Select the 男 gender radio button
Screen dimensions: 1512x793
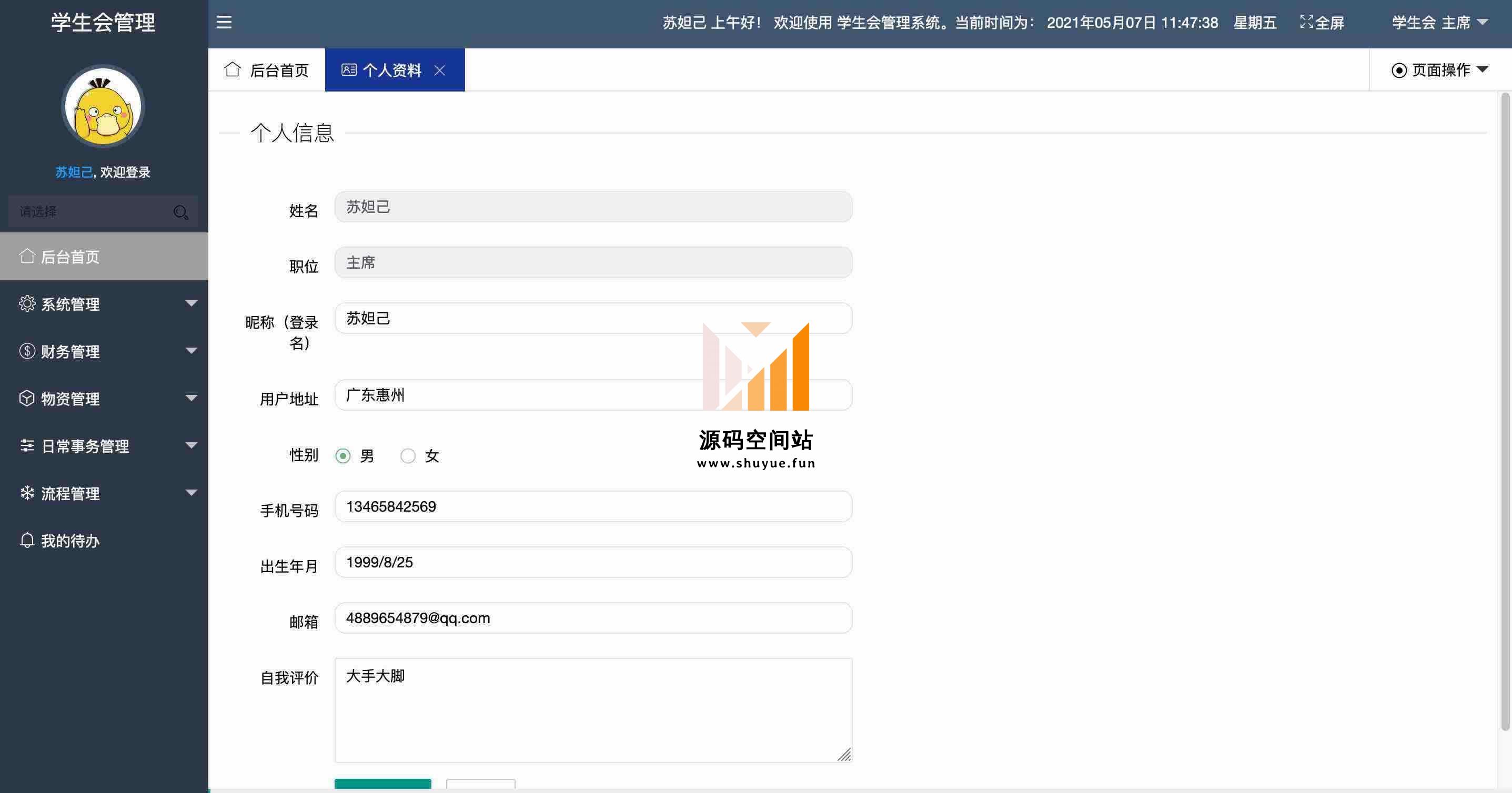point(343,456)
